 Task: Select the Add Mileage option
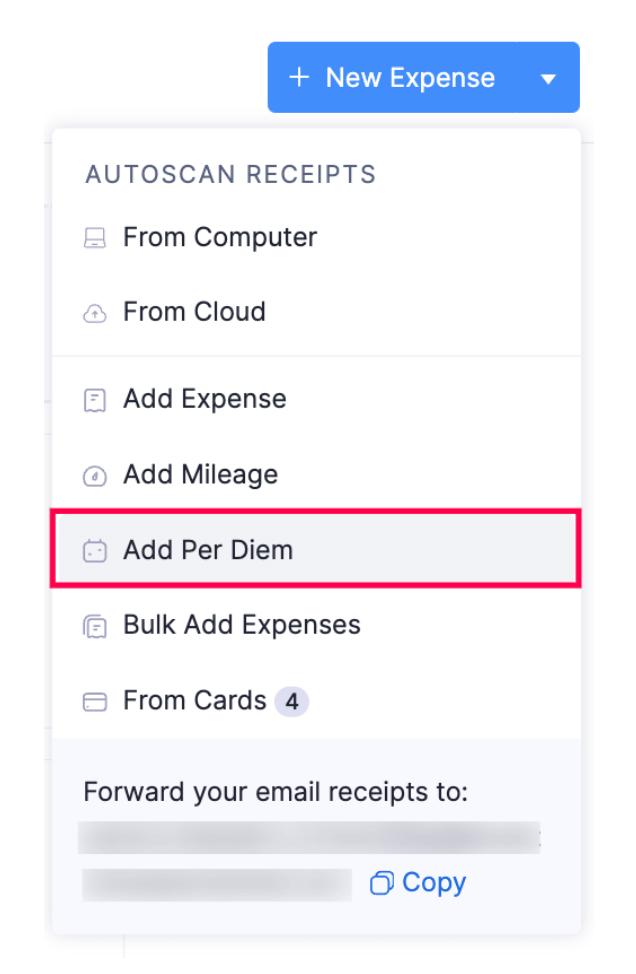[199, 474]
